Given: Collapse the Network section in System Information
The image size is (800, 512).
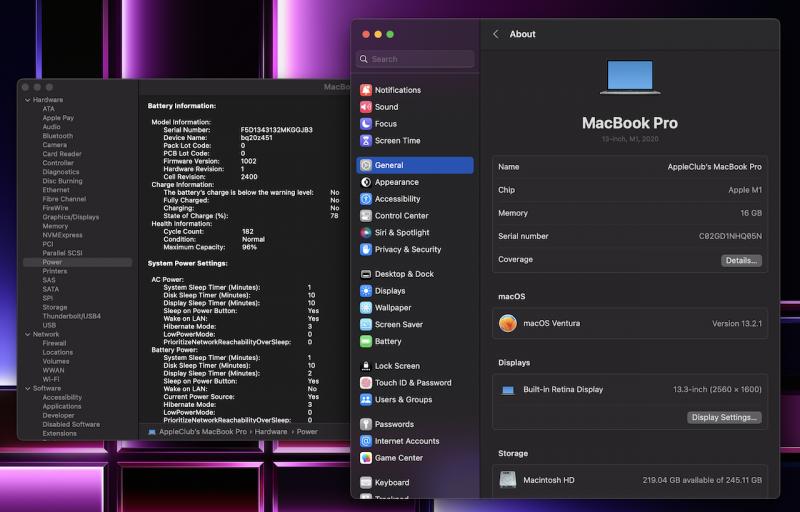Looking at the screenshot, I should (x=28, y=335).
